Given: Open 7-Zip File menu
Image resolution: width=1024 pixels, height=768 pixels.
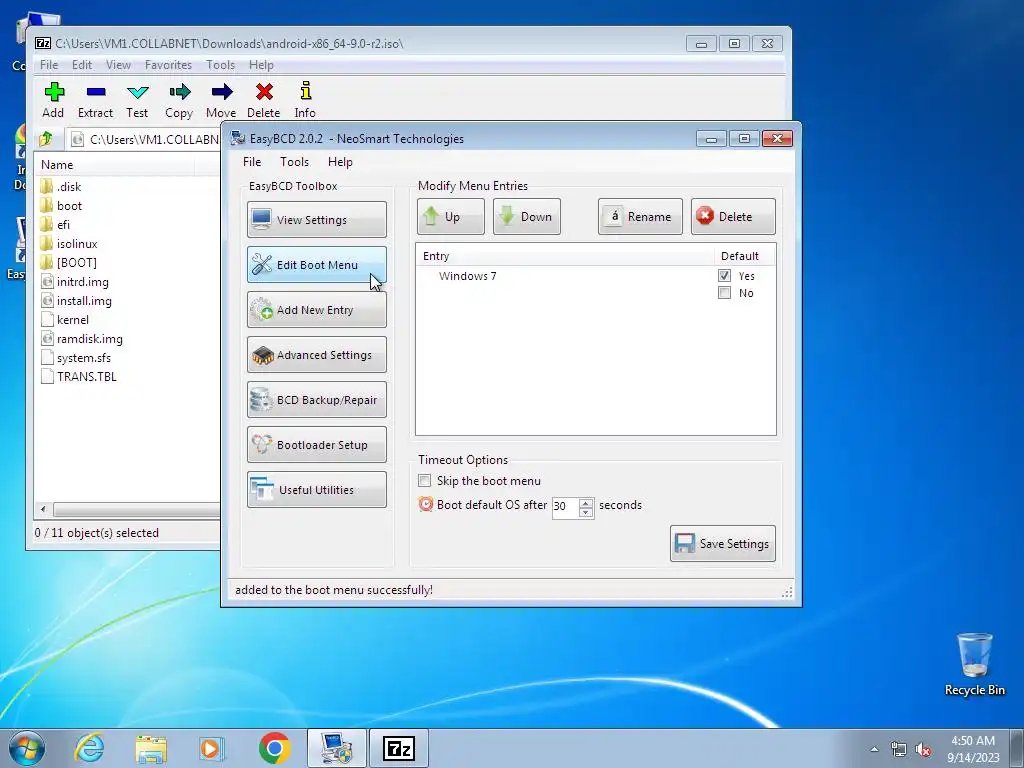Looking at the screenshot, I should click(x=49, y=65).
